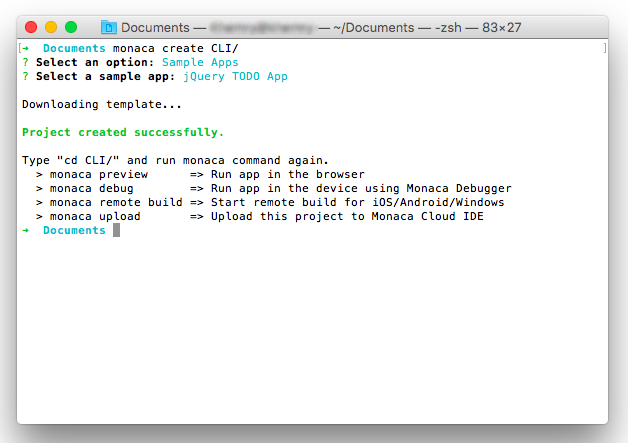
Task: Click 'Upload this project to Monaca Cloud IDE' text
Action: pos(347,216)
